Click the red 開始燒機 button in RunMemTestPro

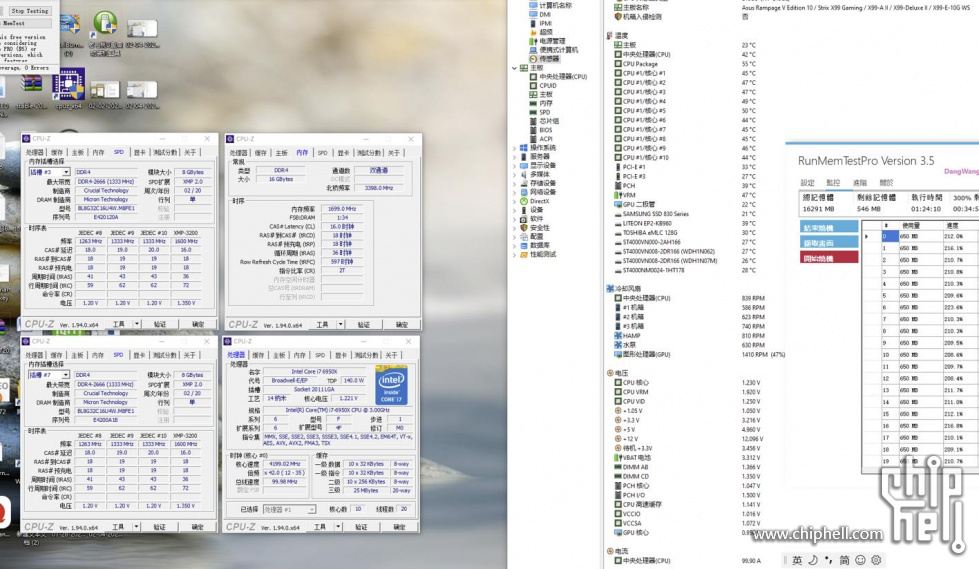[x=829, y=258]
